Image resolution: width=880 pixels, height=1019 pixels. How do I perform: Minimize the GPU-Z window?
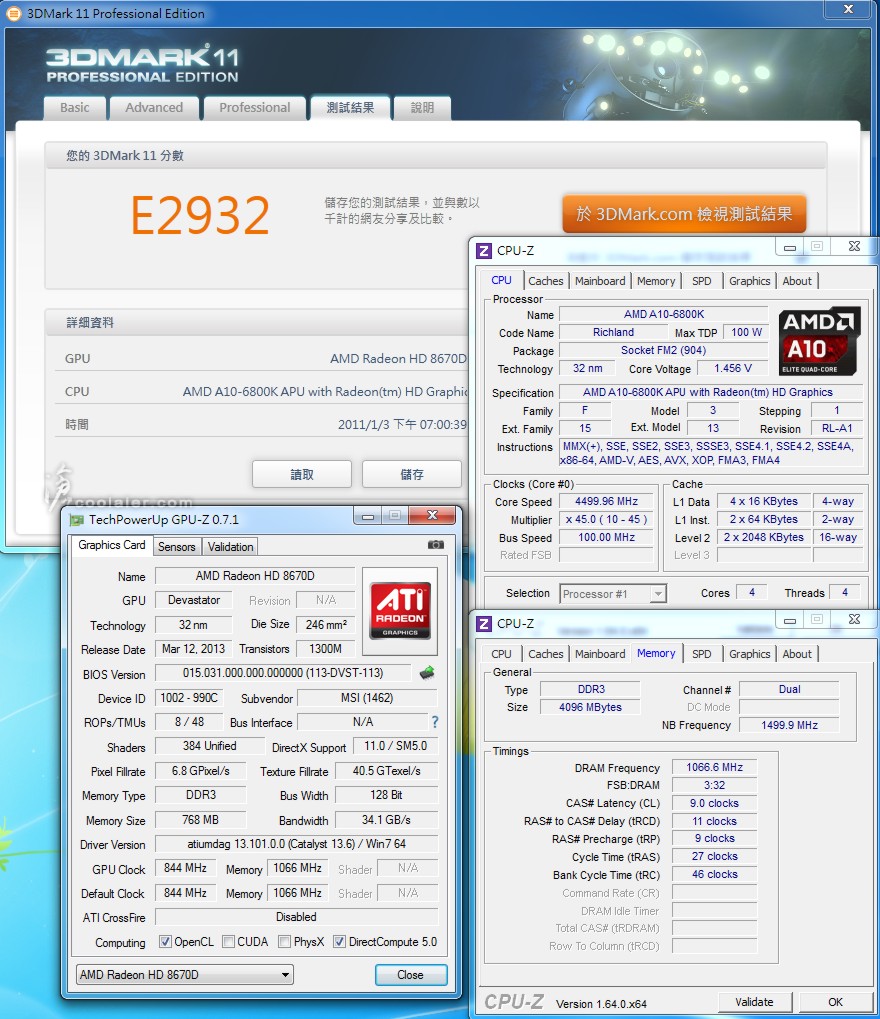click(x=367, y=515)
